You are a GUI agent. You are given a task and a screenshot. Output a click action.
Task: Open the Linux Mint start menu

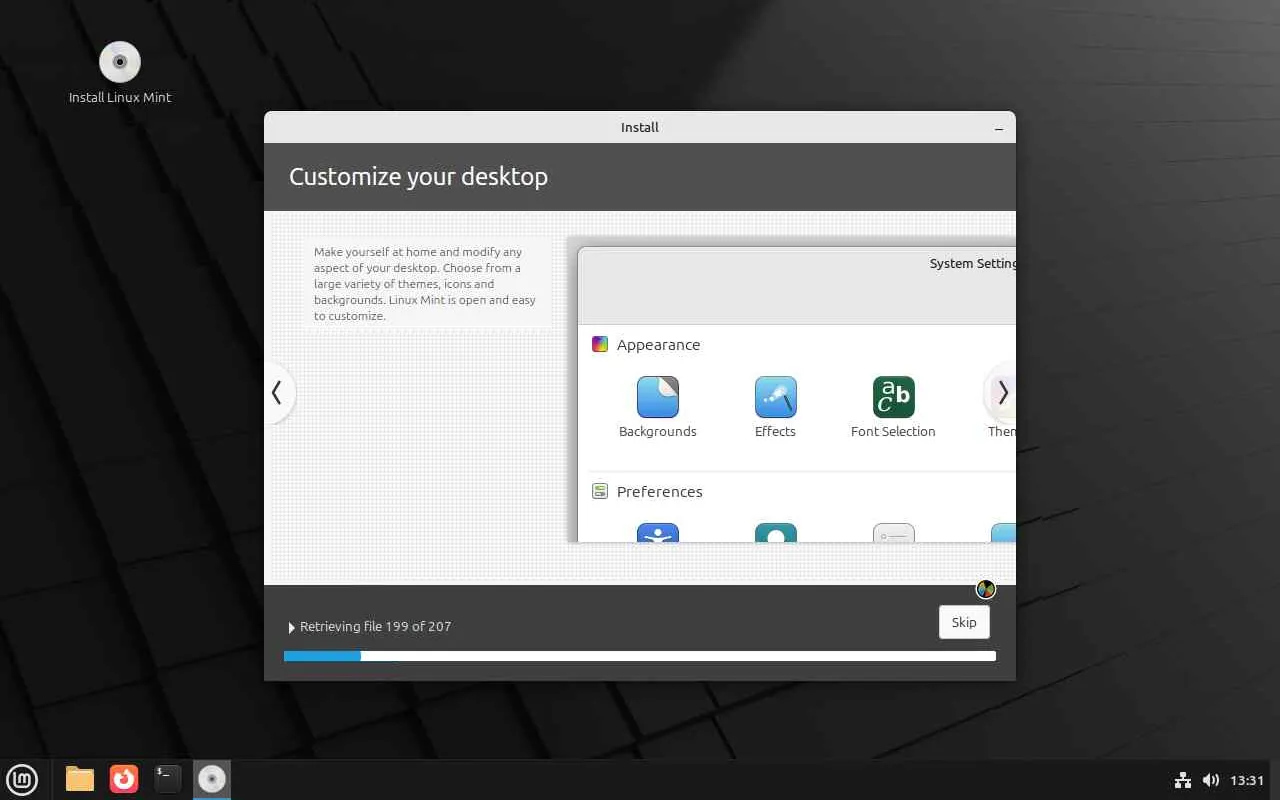click(22, 779)
